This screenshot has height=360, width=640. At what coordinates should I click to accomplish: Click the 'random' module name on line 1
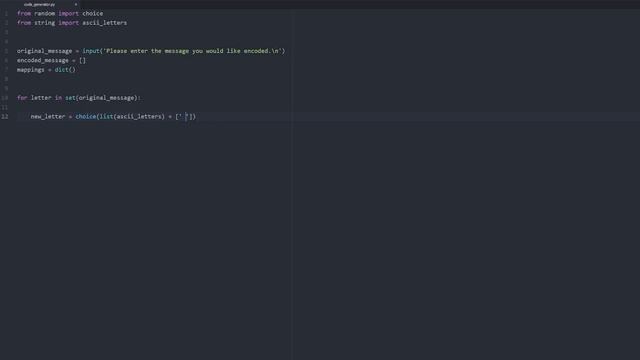click(x=44, y=13)
